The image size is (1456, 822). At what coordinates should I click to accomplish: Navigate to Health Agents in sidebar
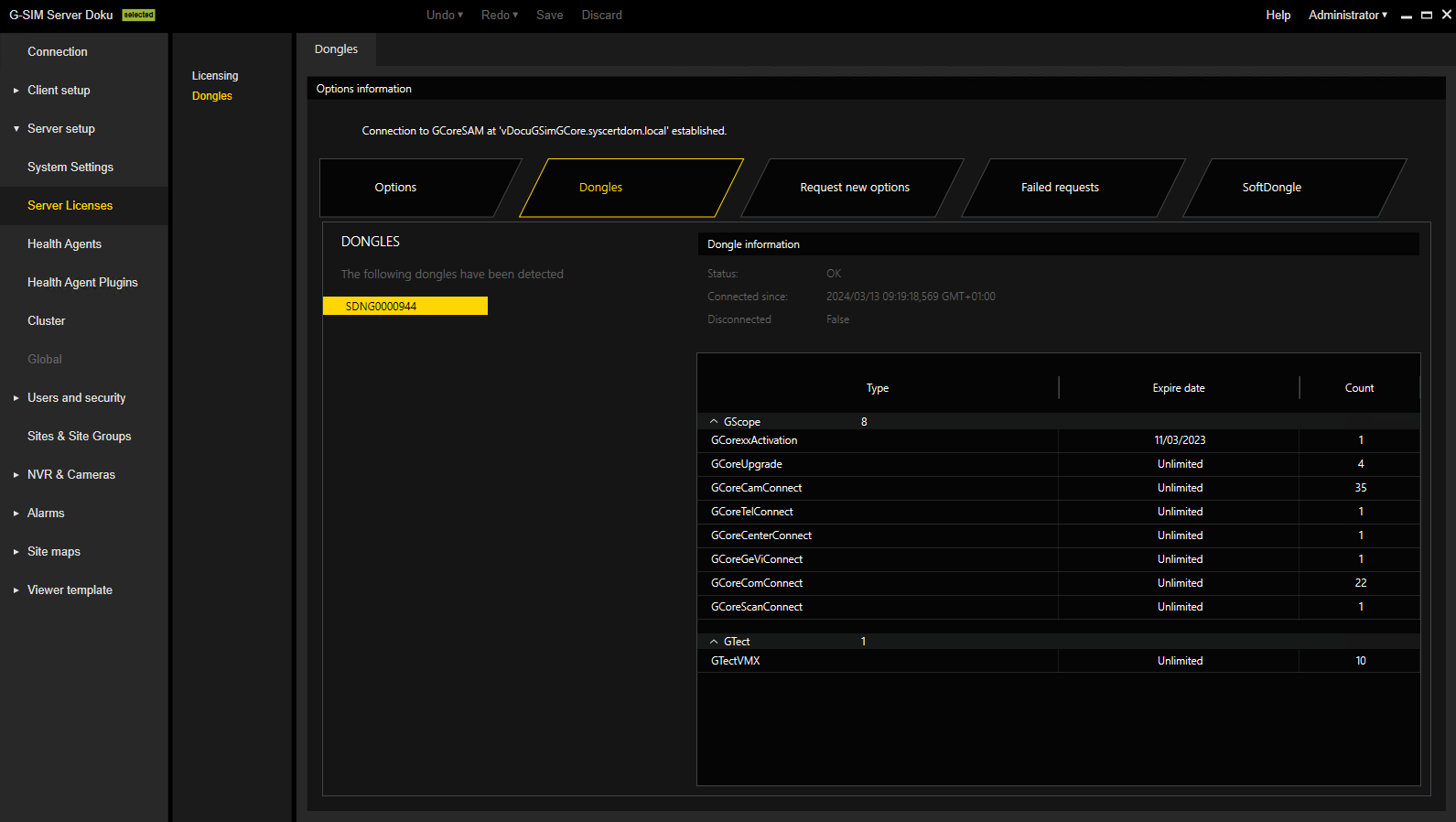click(x=64, y=244)
